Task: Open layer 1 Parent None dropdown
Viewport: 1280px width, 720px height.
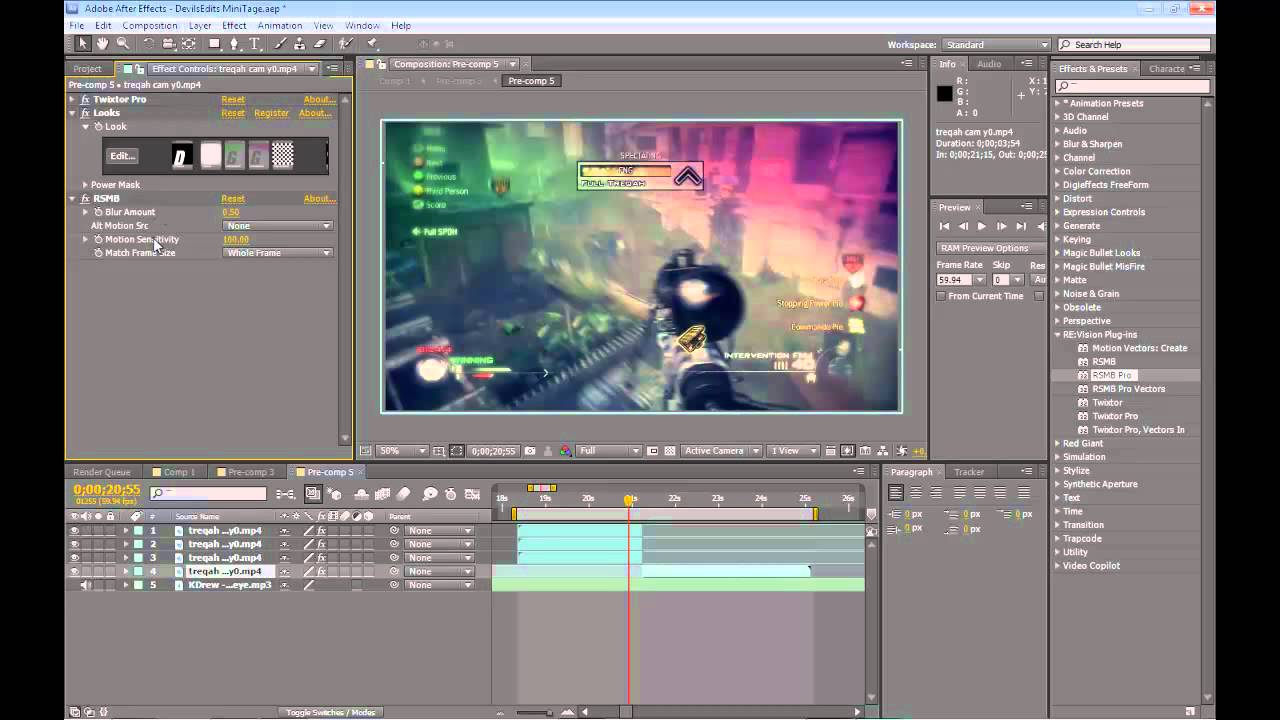Action: click(x=439, y=531)
